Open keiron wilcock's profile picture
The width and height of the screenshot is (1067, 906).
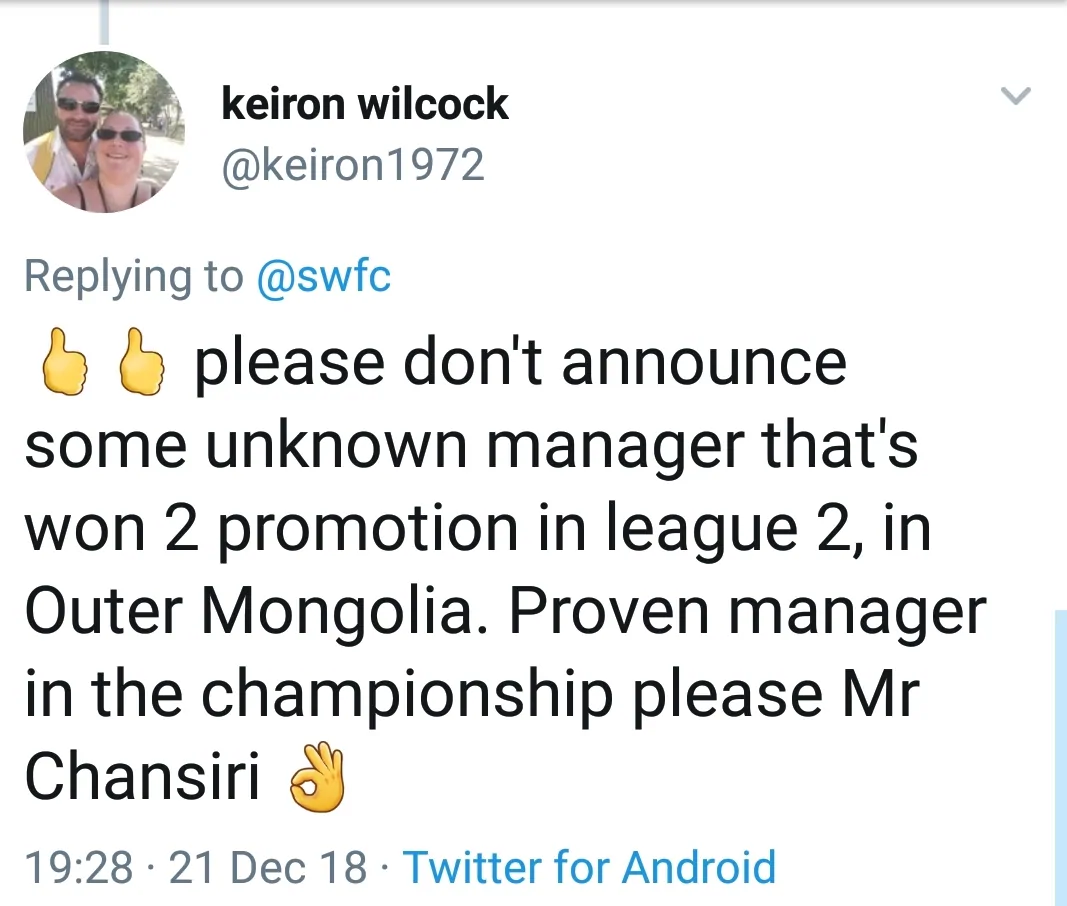(x=104, y=132)
